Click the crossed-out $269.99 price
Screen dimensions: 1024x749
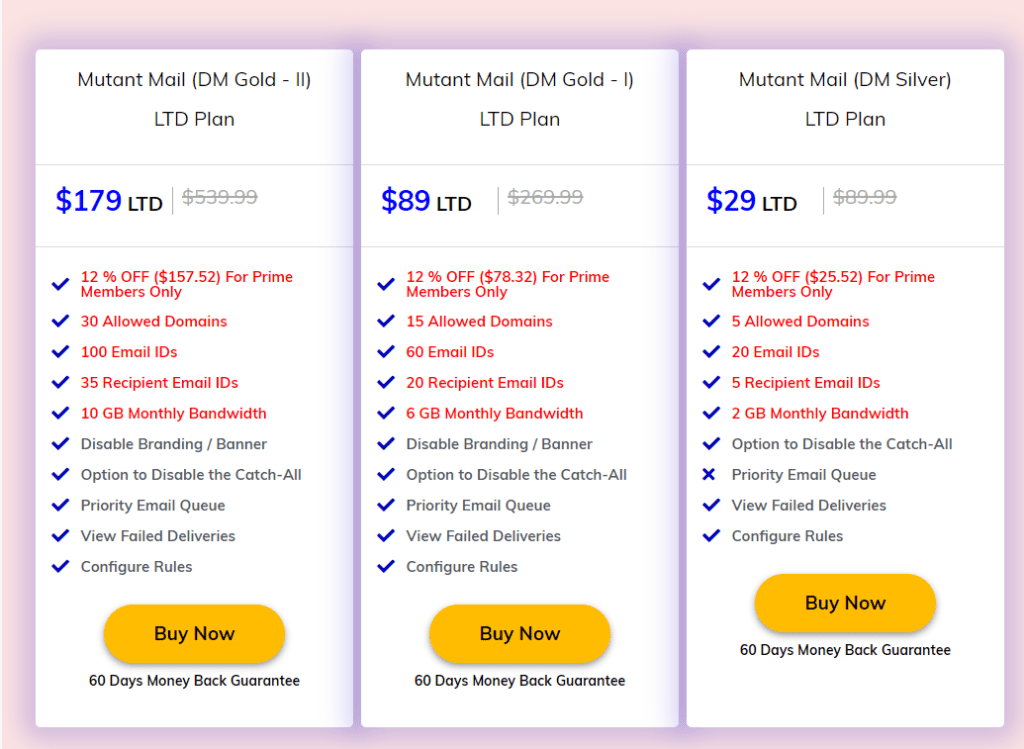tap(544, 198)
